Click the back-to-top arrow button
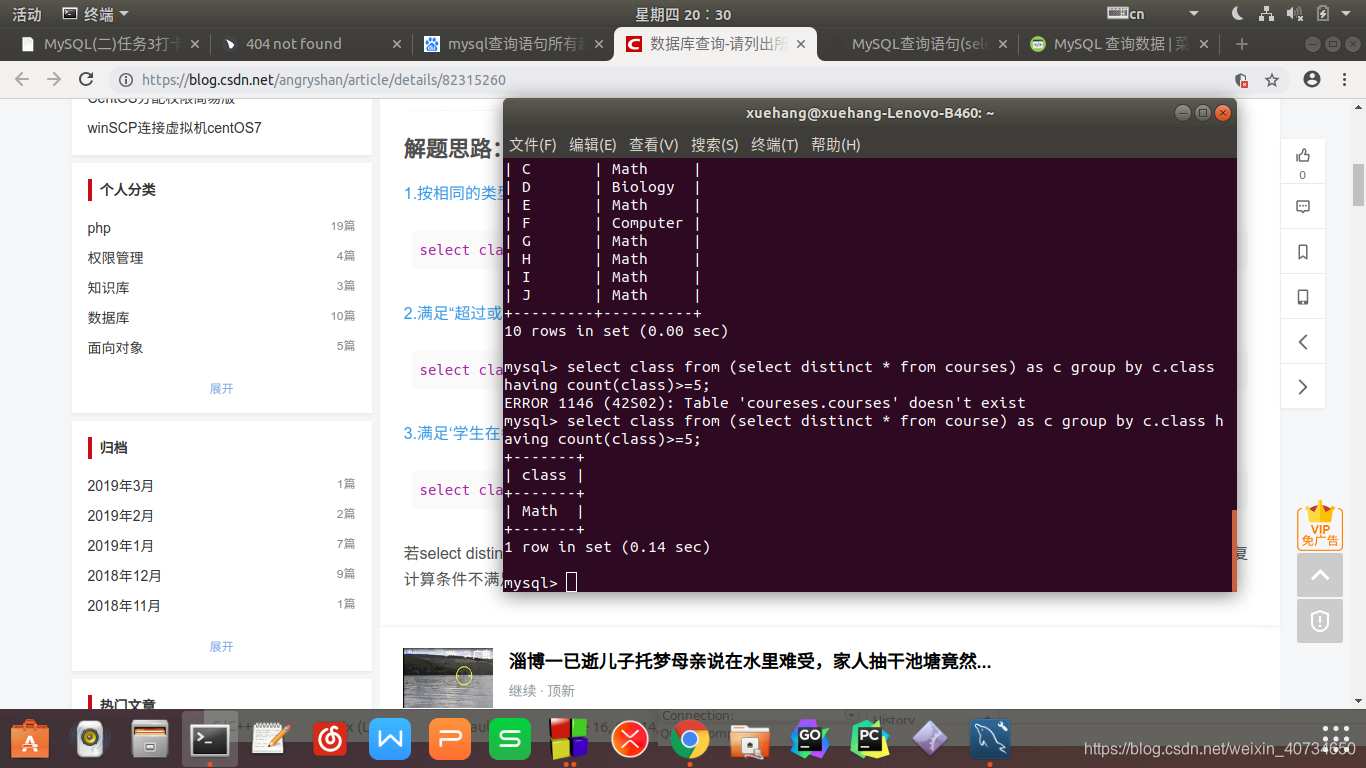Image resolution: width=1366 pixels, height=768 pixels. 1320,575
